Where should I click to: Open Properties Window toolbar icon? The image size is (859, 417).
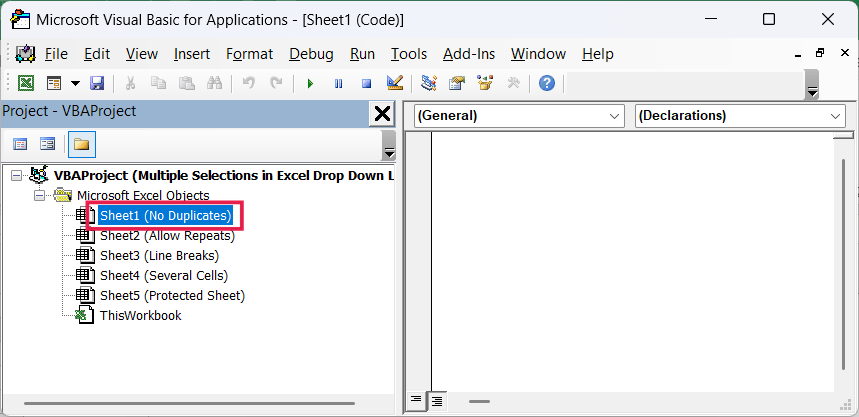(456, 83)
